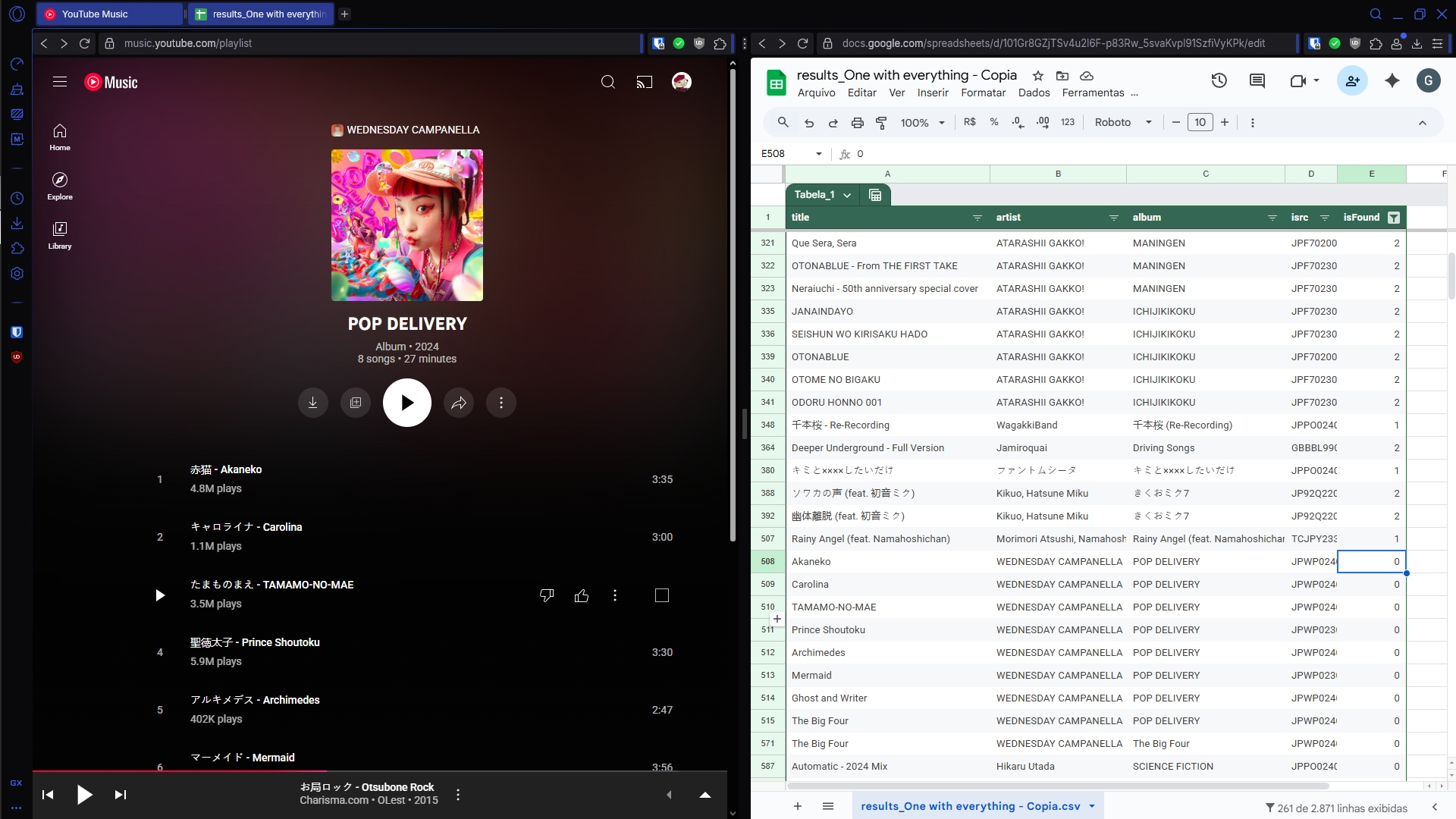1456x819 pixels.
Task: Open the Sheets version history icon
Action: click(1219, 80)
